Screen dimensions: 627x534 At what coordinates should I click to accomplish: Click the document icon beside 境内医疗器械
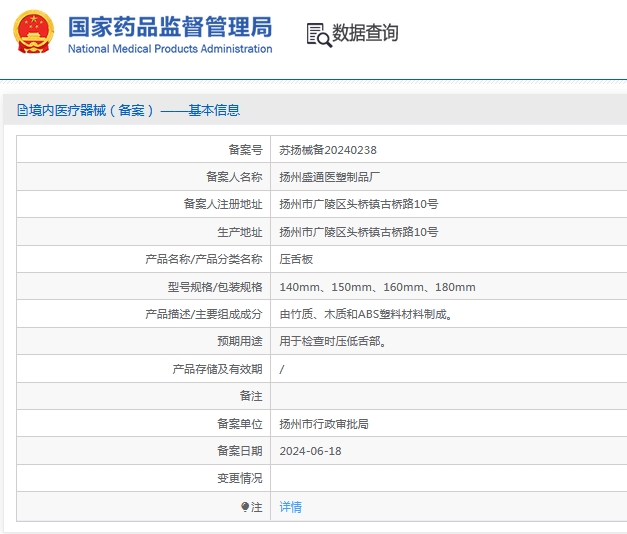pyautogui.click(x=22, y=110)
